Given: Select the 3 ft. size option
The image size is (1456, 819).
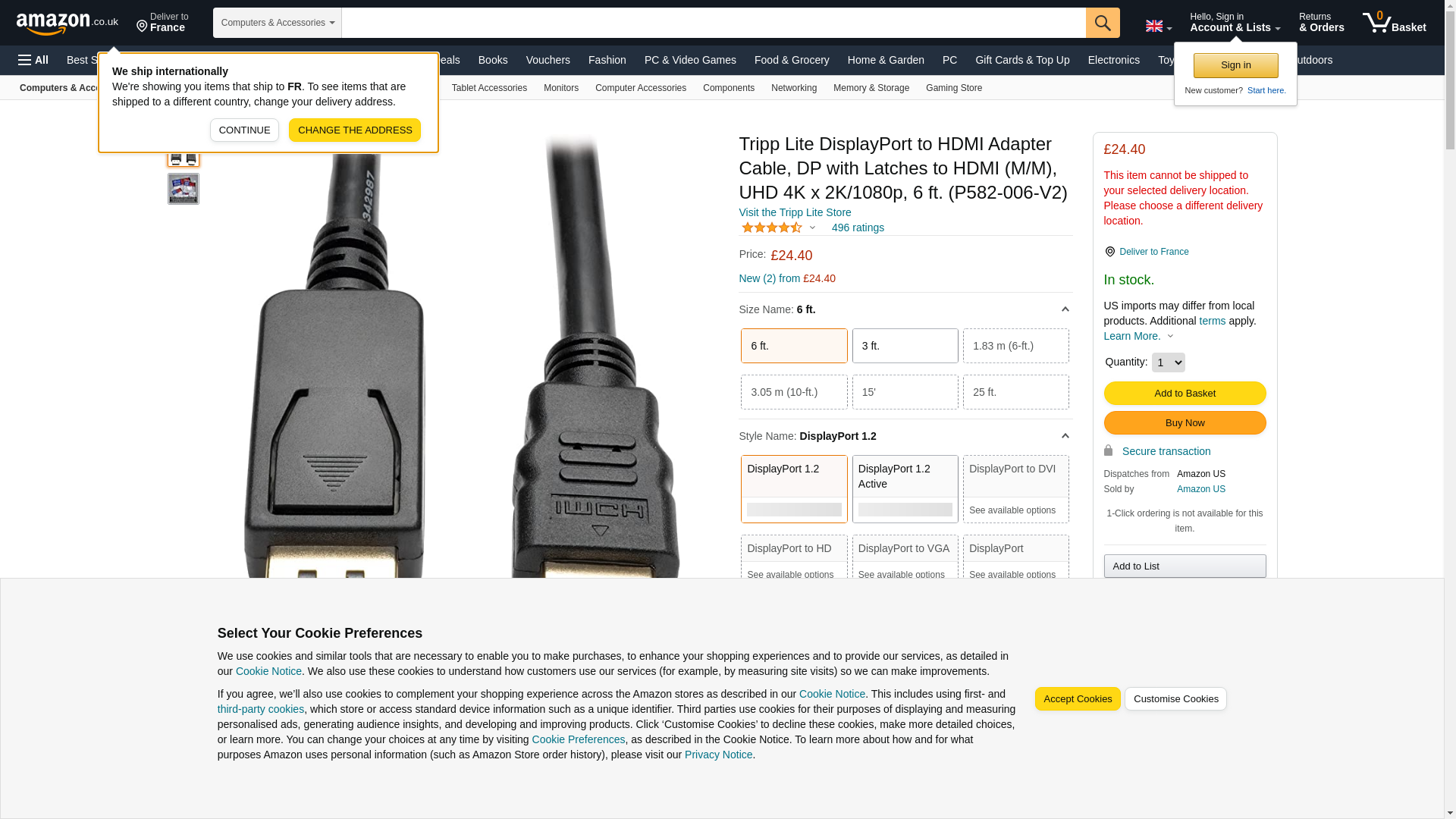Looking at the screenshot, I should click(905, 346).
